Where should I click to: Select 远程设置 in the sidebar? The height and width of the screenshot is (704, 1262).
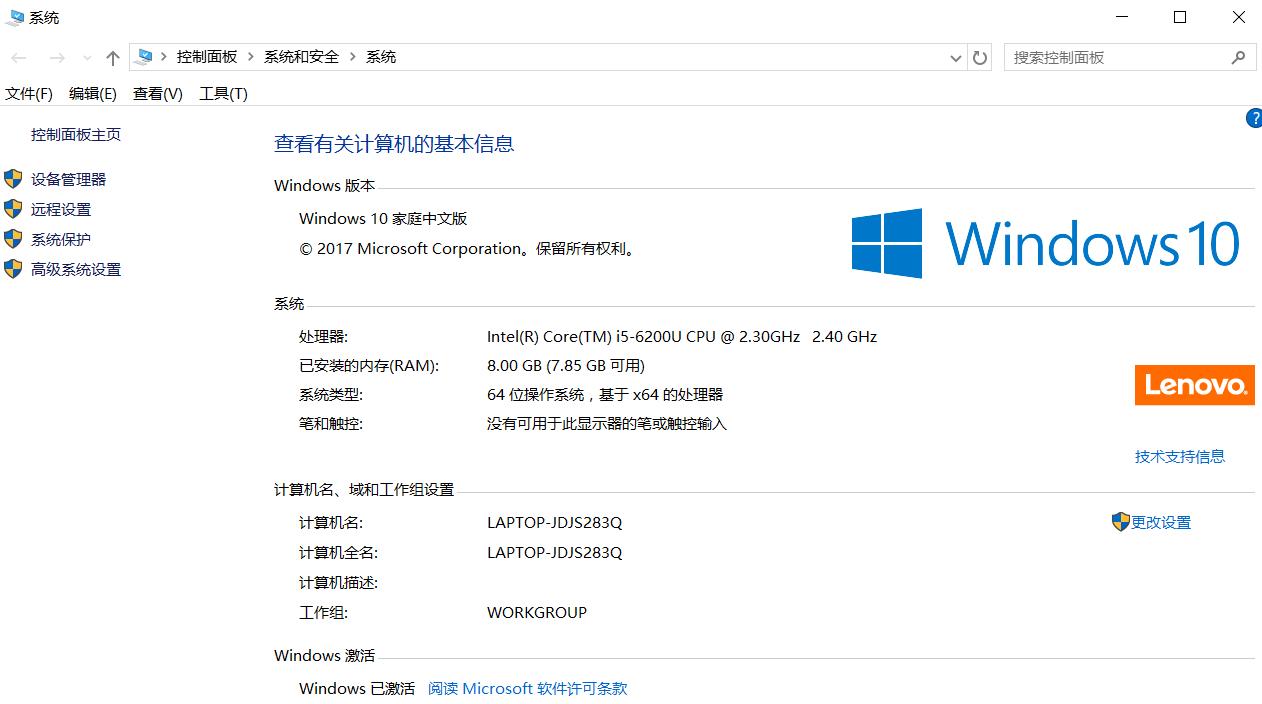click(60, 209)
